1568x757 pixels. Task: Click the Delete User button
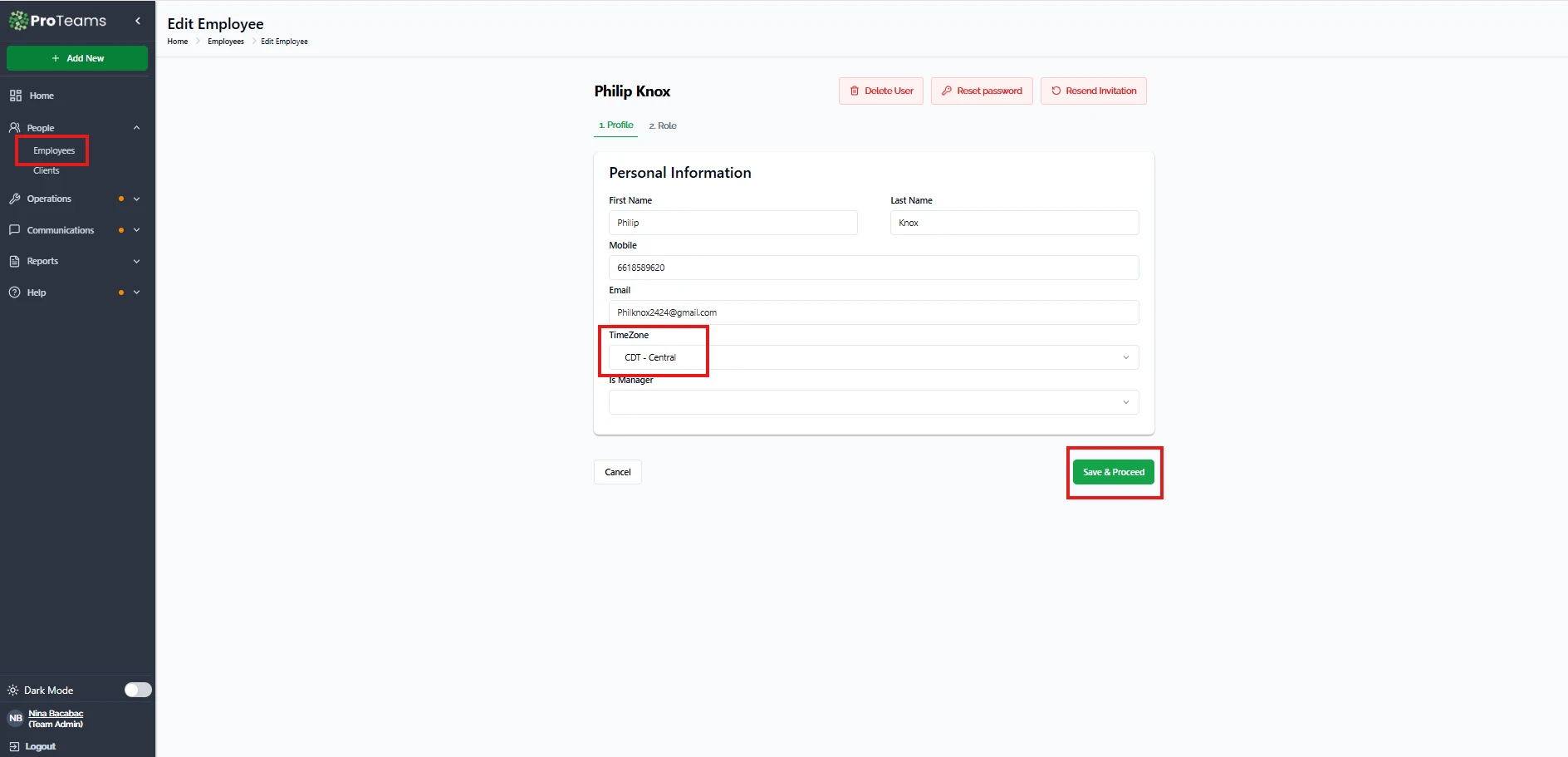point(880,91)
